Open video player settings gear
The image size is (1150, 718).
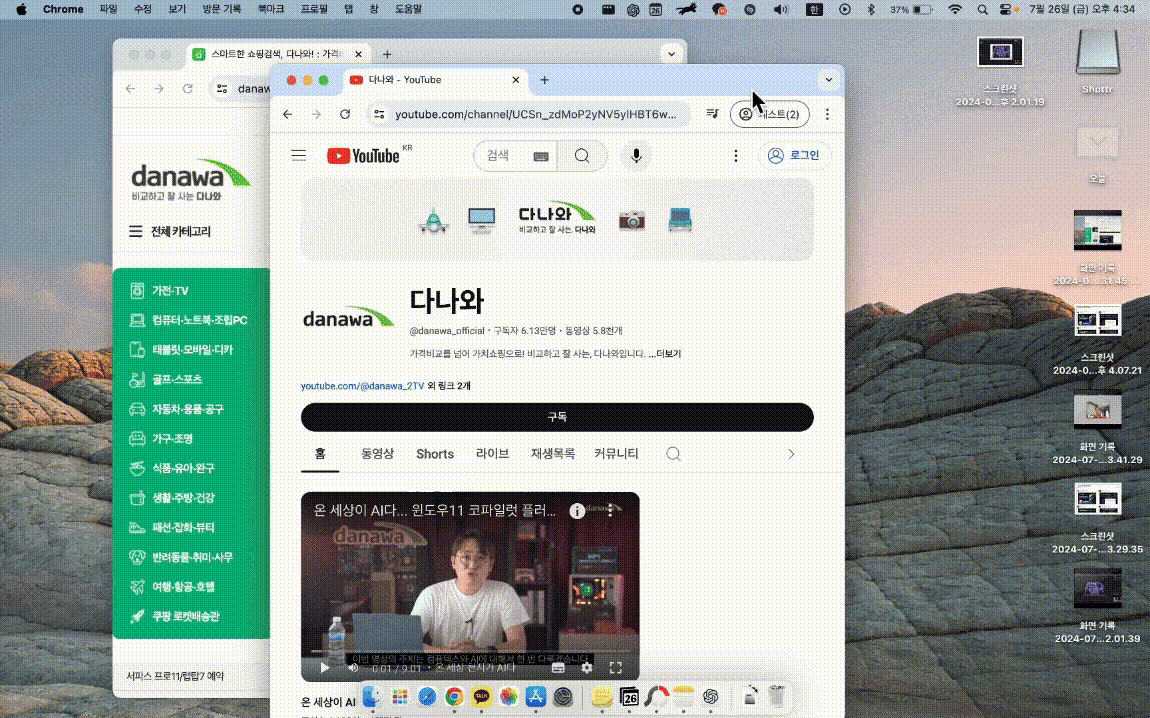coord(587,667)
